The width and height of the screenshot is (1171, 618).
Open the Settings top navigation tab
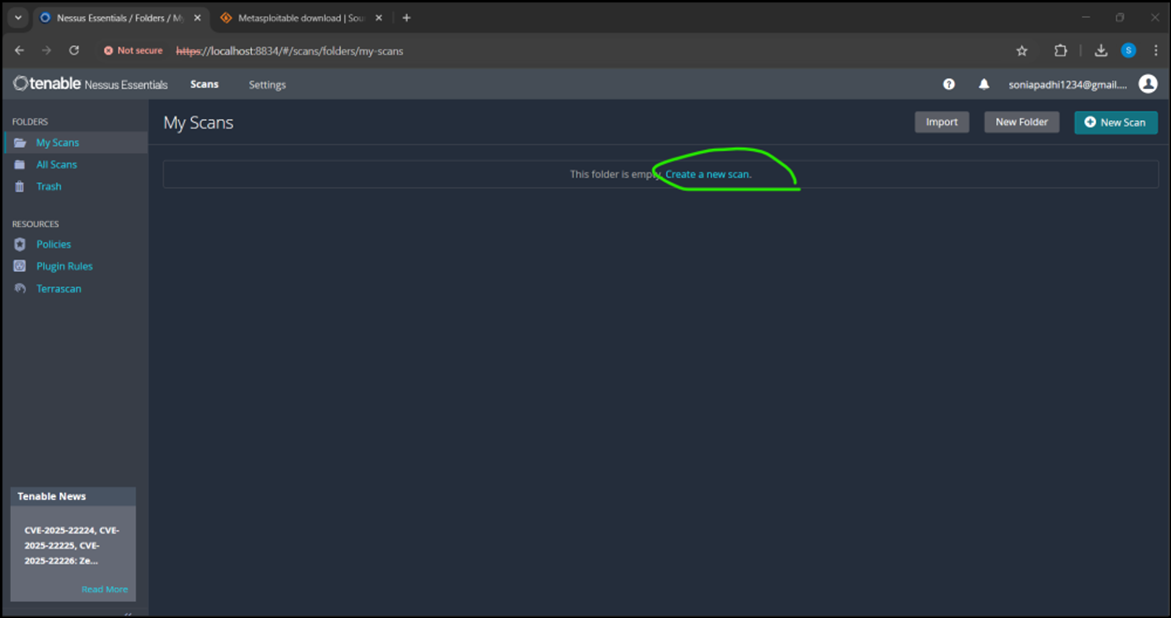267,84
